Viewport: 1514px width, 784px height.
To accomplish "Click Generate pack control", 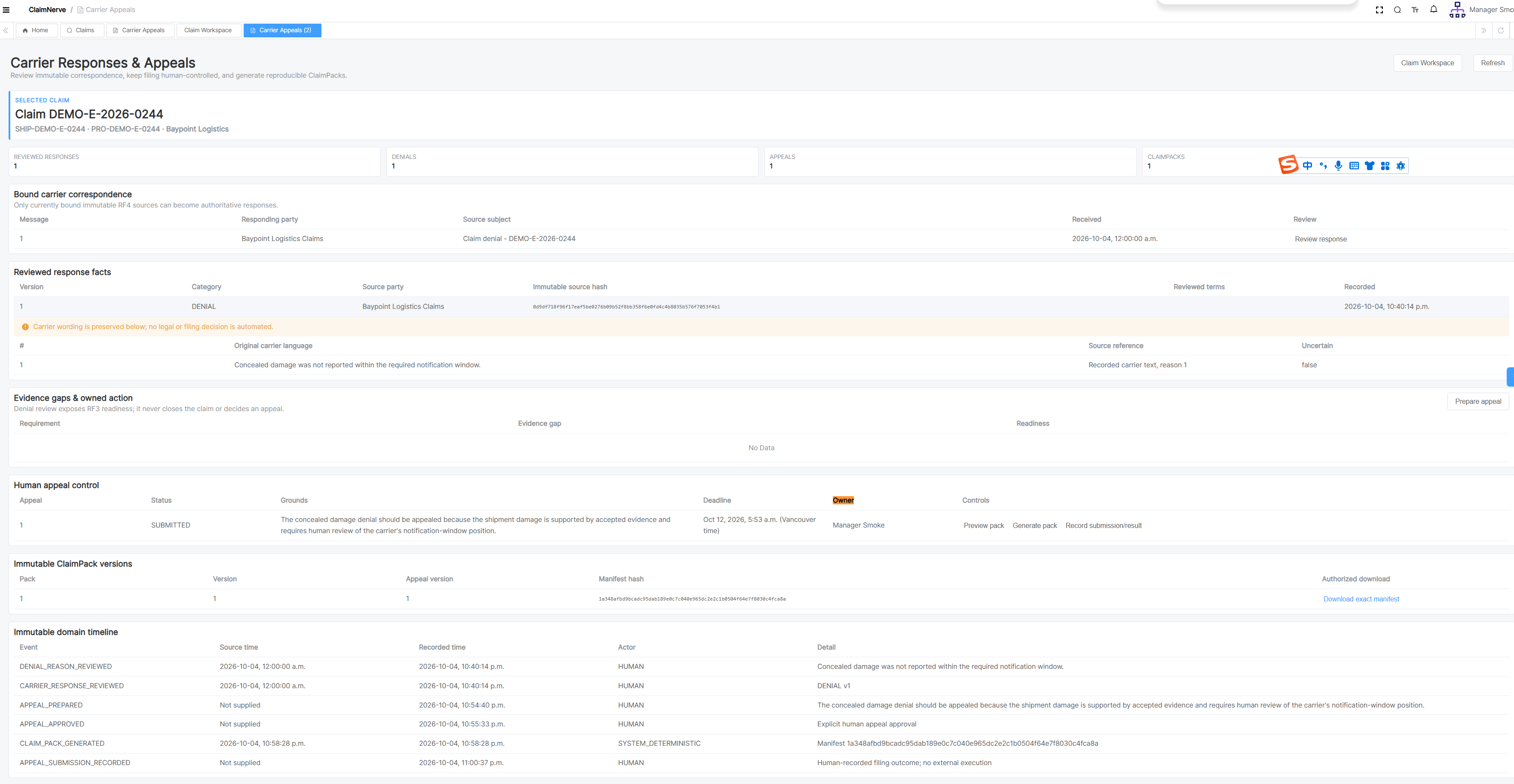I will [x=1034, y=526].
